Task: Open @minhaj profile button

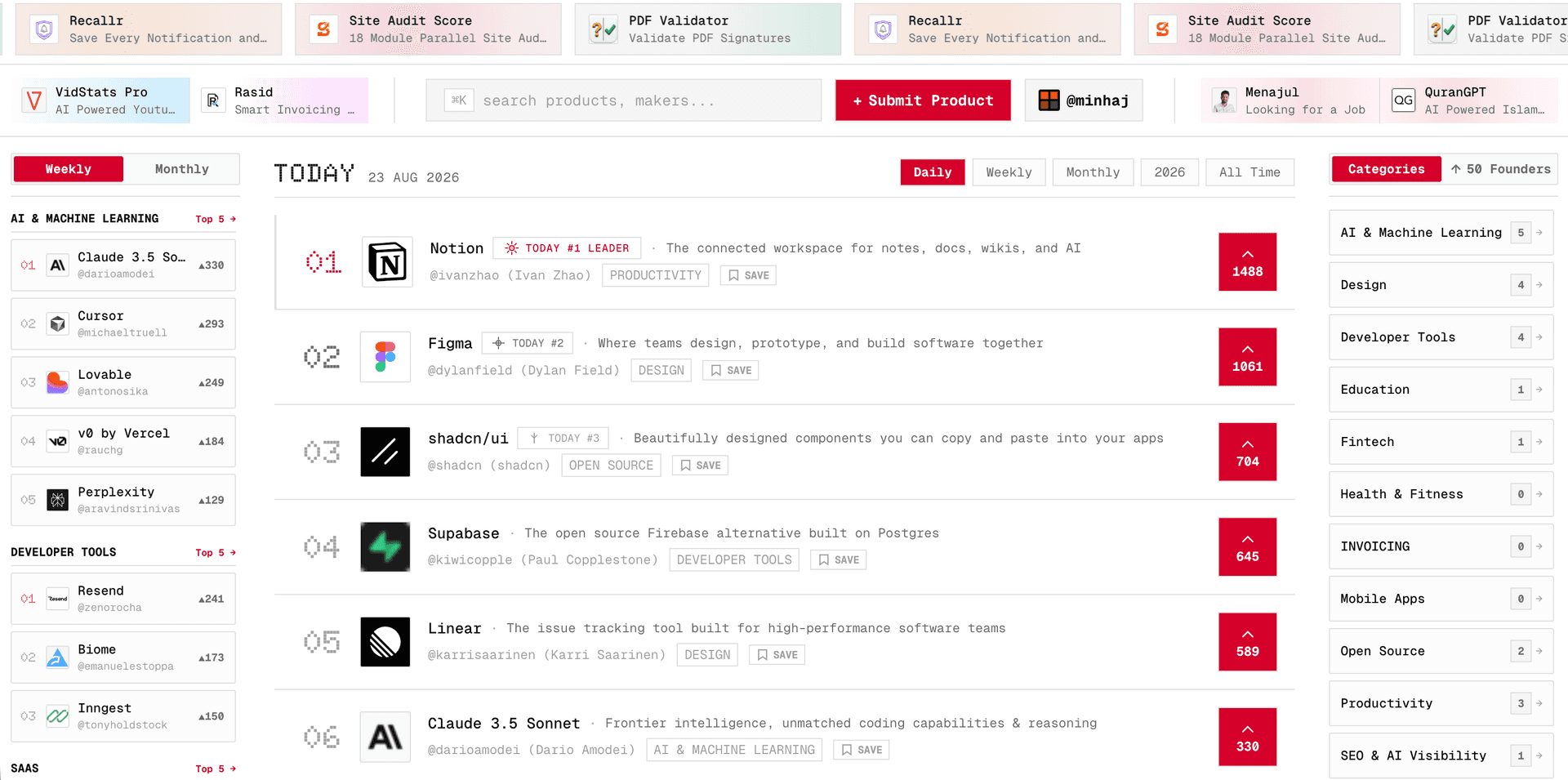Action: tap(1084, 100)
